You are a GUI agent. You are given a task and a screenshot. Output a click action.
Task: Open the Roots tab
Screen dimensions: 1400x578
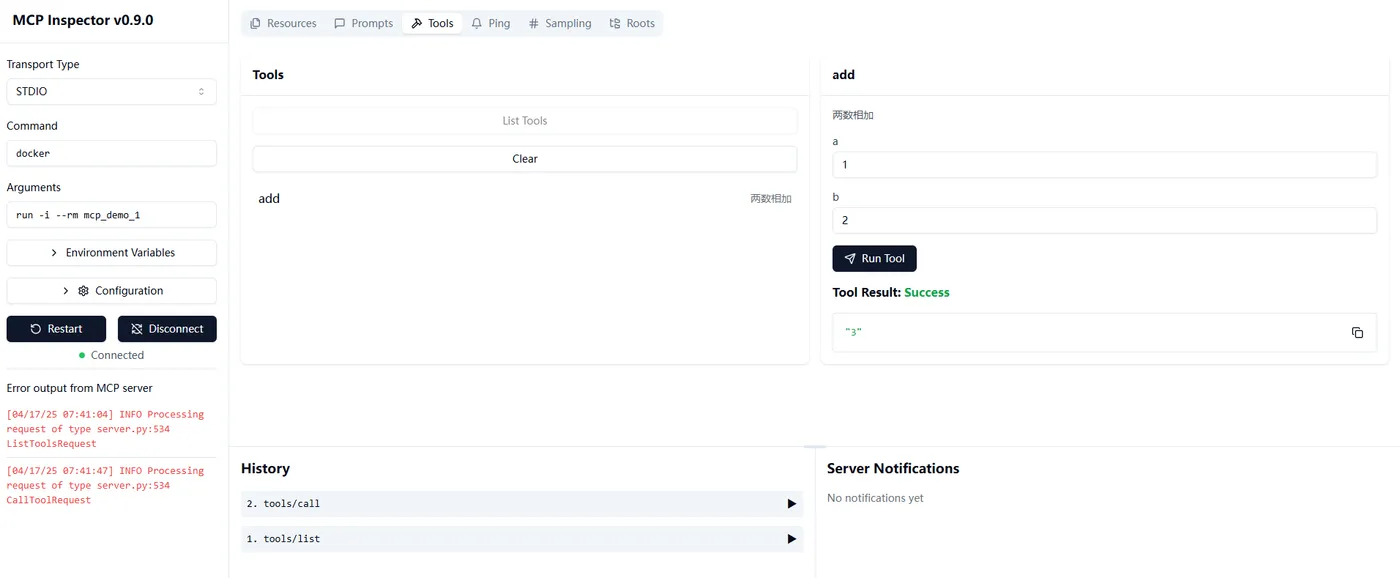632,23
